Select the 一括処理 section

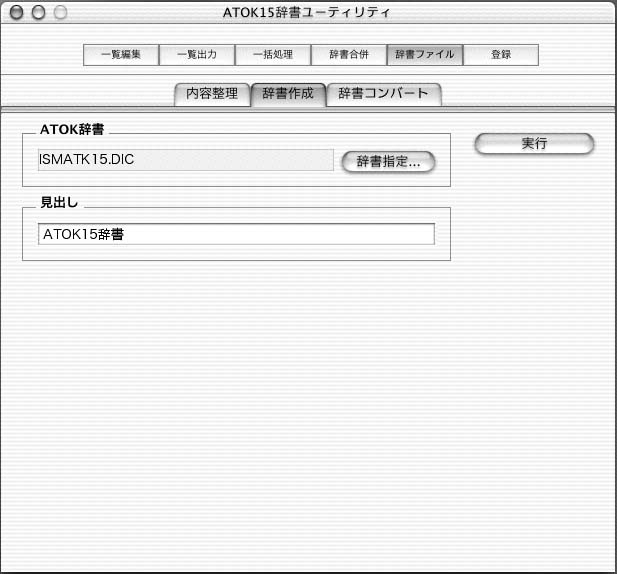[273, 55]
